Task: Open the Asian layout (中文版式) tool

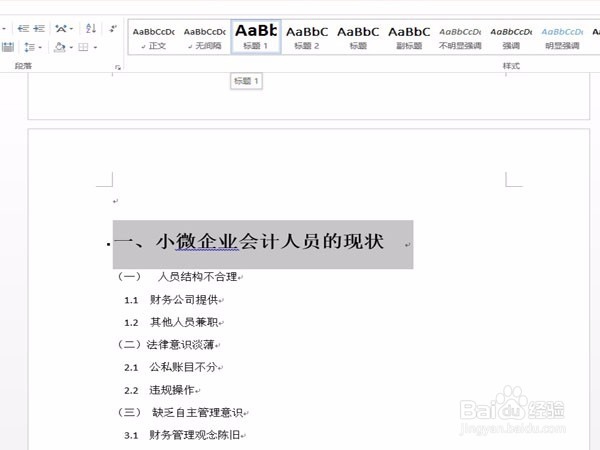Action: pos(61,28)
